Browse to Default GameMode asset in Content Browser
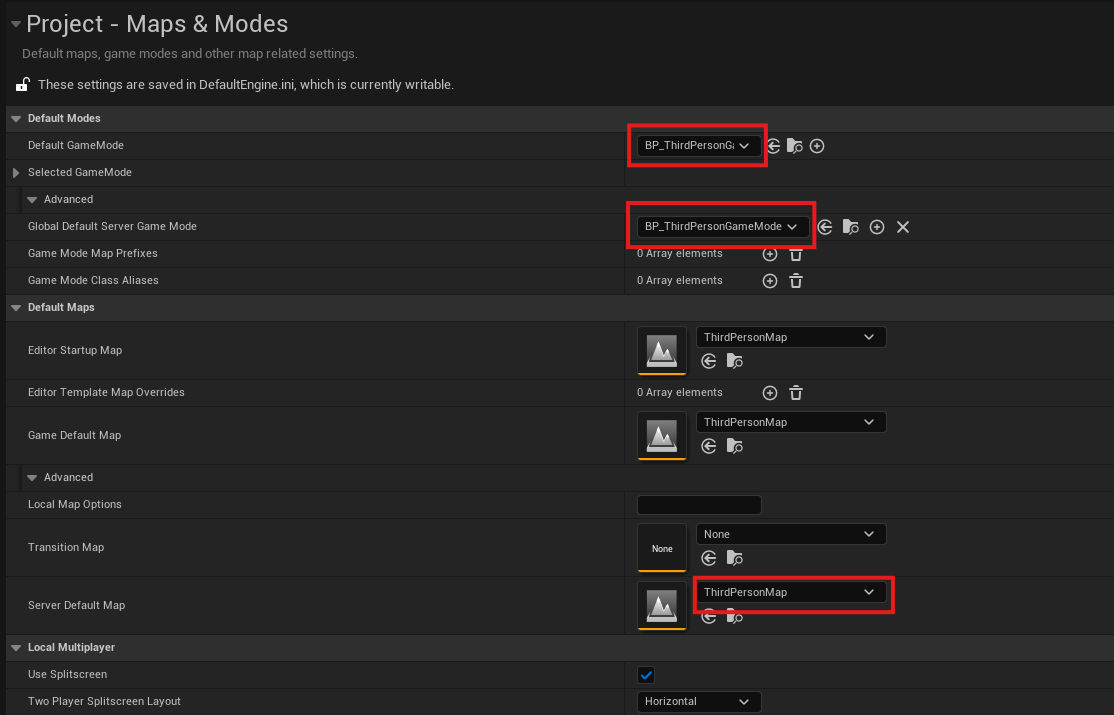Image resolution: width=1114 pixels, height=715 pixels. click(795, 146)
